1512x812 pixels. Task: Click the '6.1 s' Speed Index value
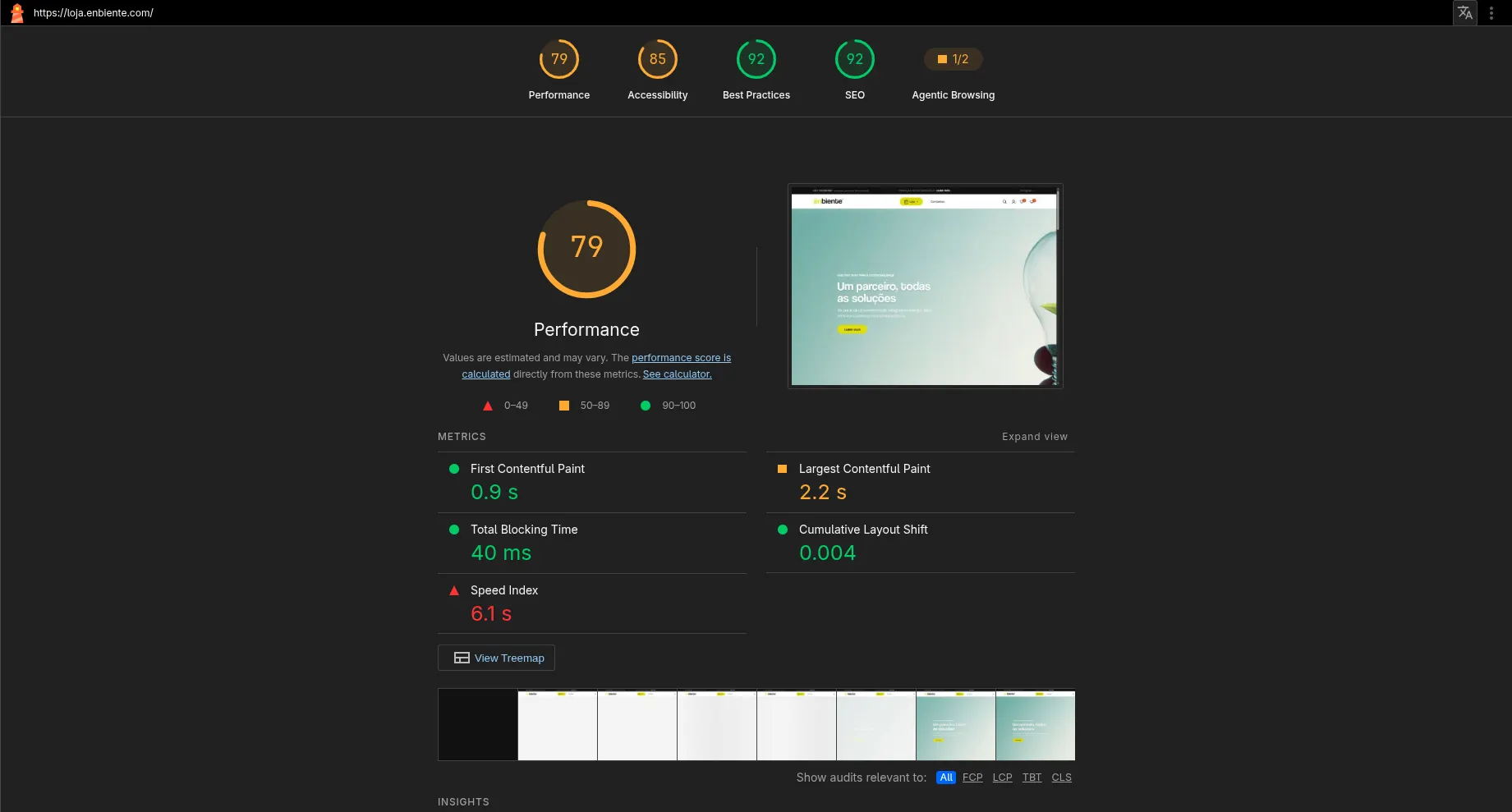[x=491, y=613]
